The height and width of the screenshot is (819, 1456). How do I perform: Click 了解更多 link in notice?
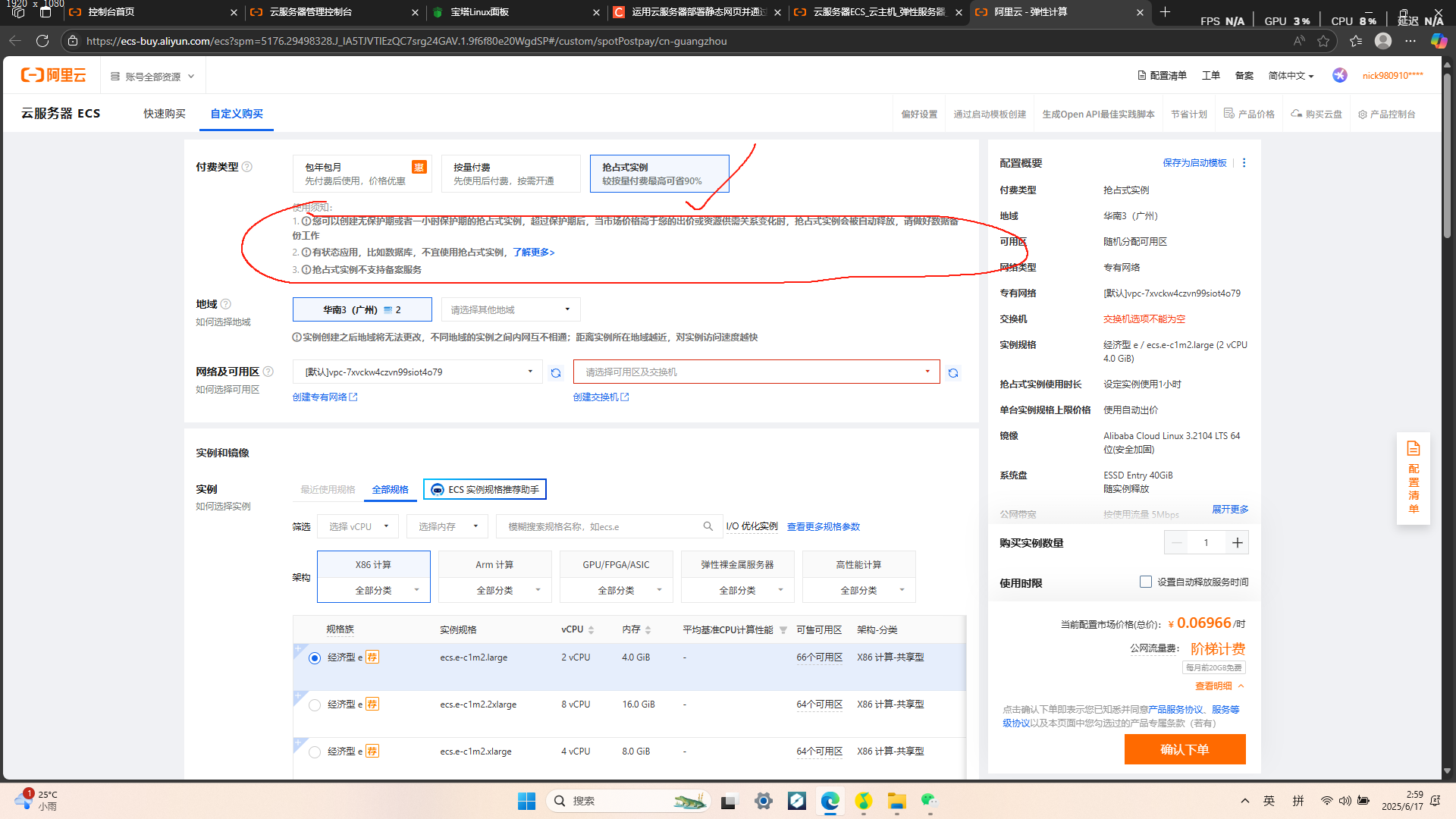[534, 253]
